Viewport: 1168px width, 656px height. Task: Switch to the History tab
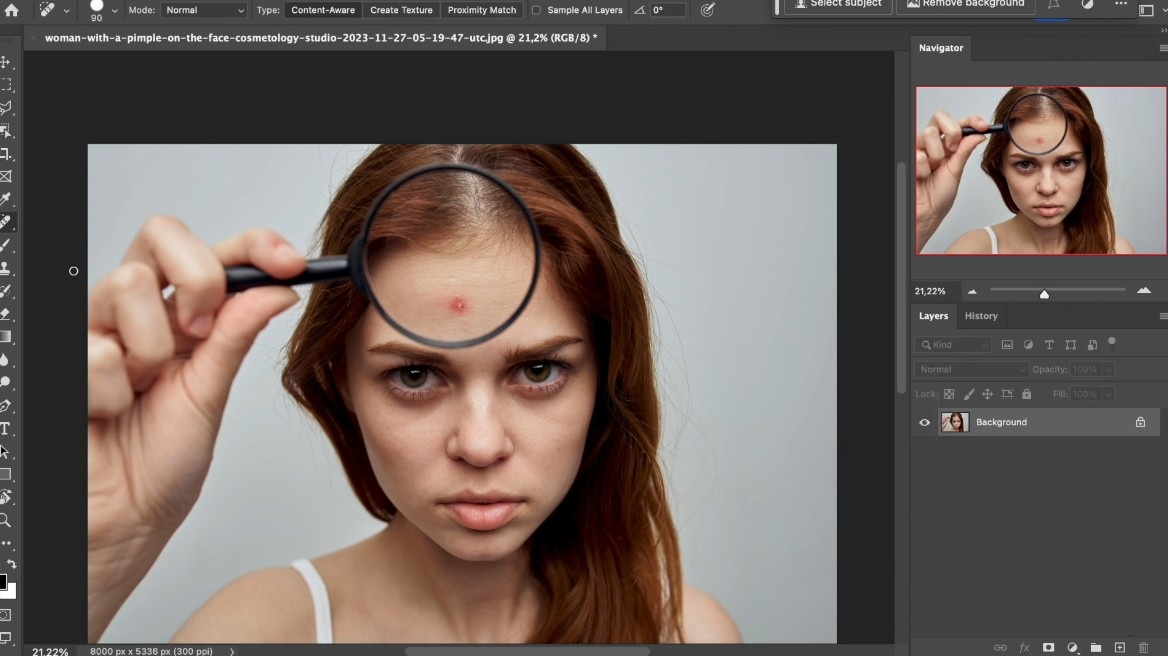click(x=981, y=316)
